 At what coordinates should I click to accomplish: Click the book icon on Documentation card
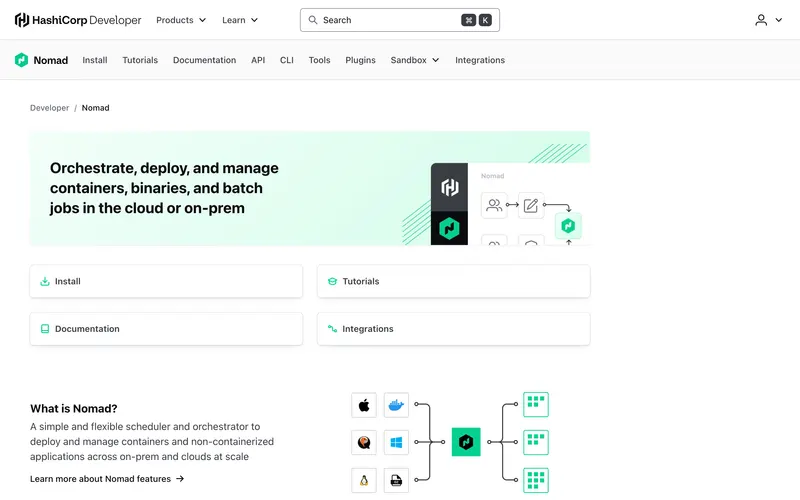pos(45,329)
